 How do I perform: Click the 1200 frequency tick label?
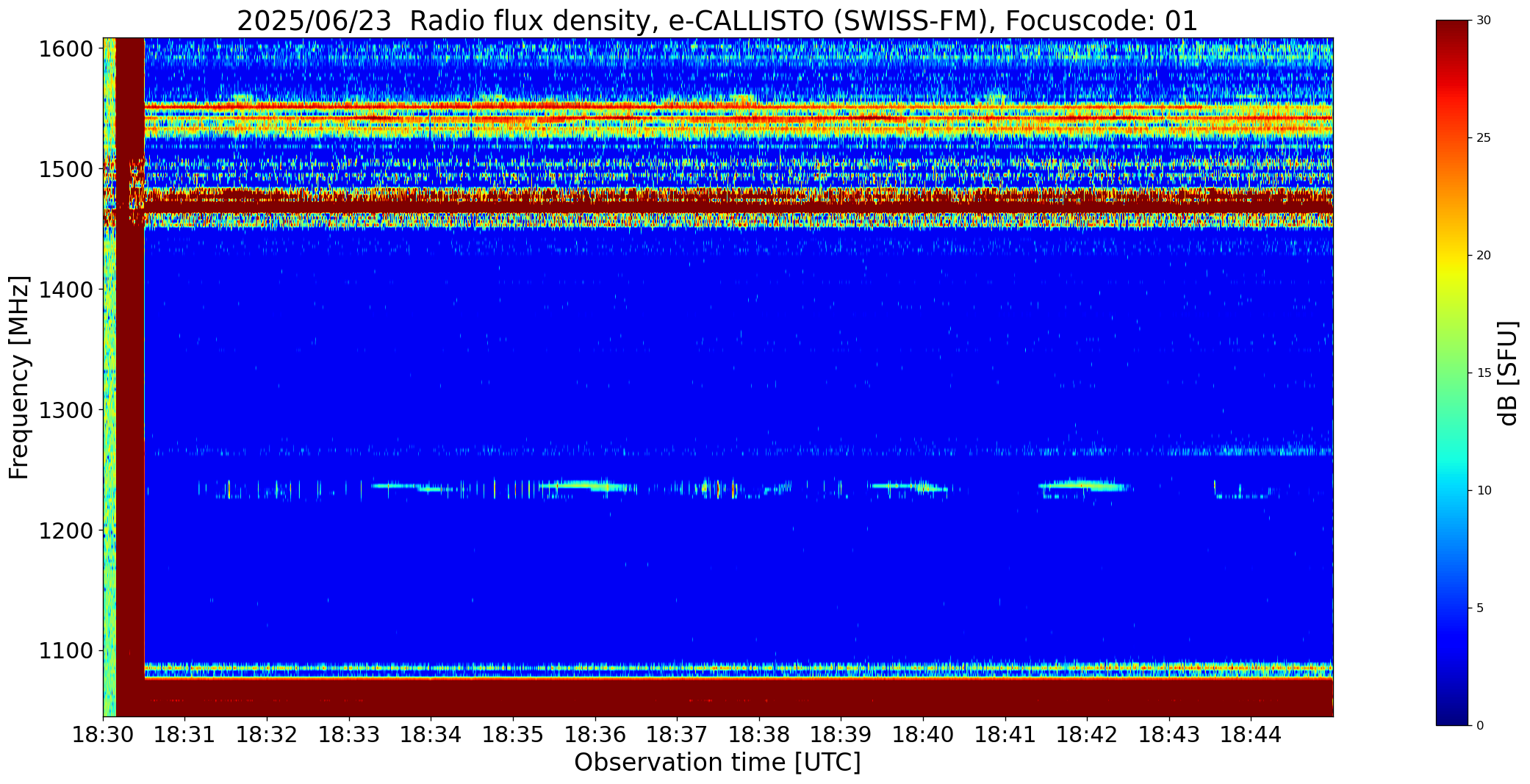coord(68,531)
